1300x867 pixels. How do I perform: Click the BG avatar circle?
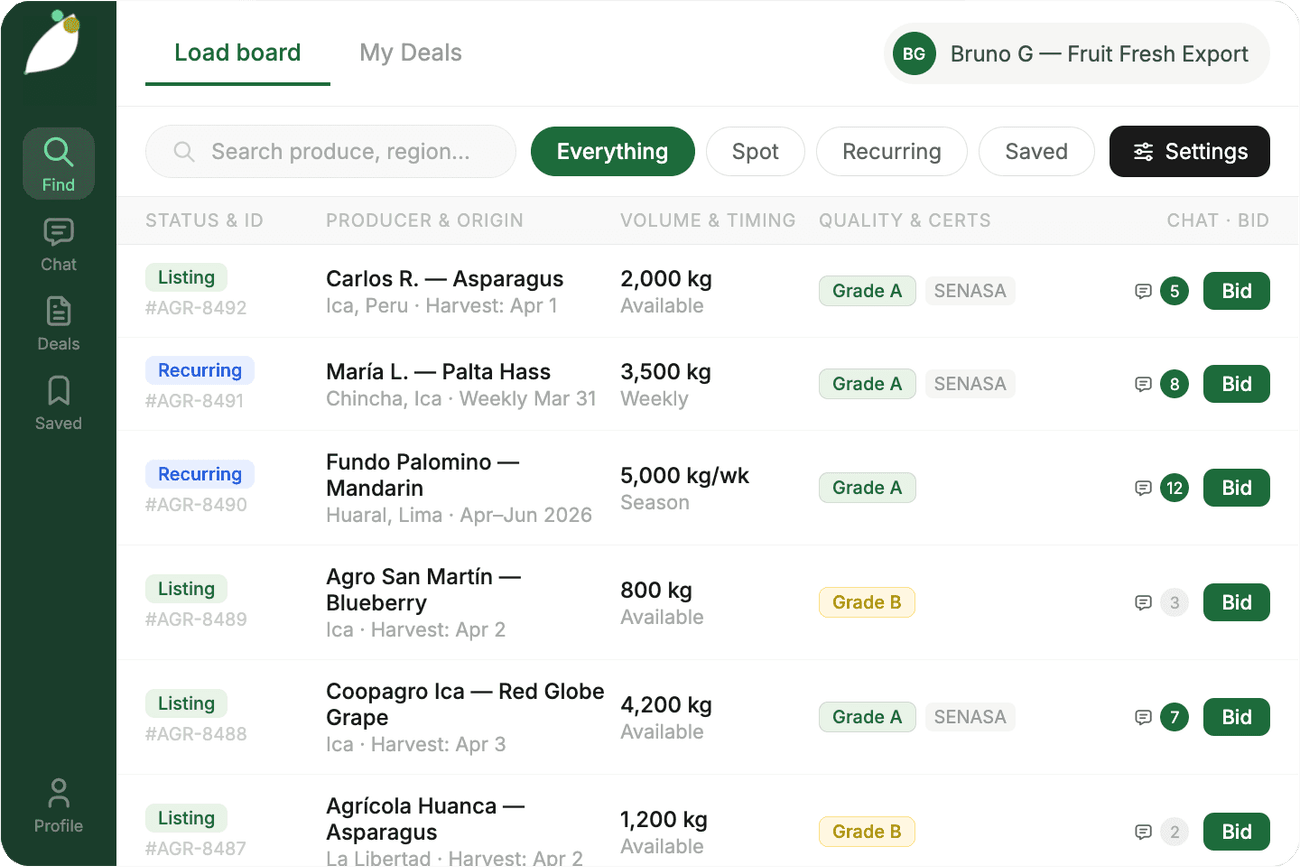tap(914, 54)
